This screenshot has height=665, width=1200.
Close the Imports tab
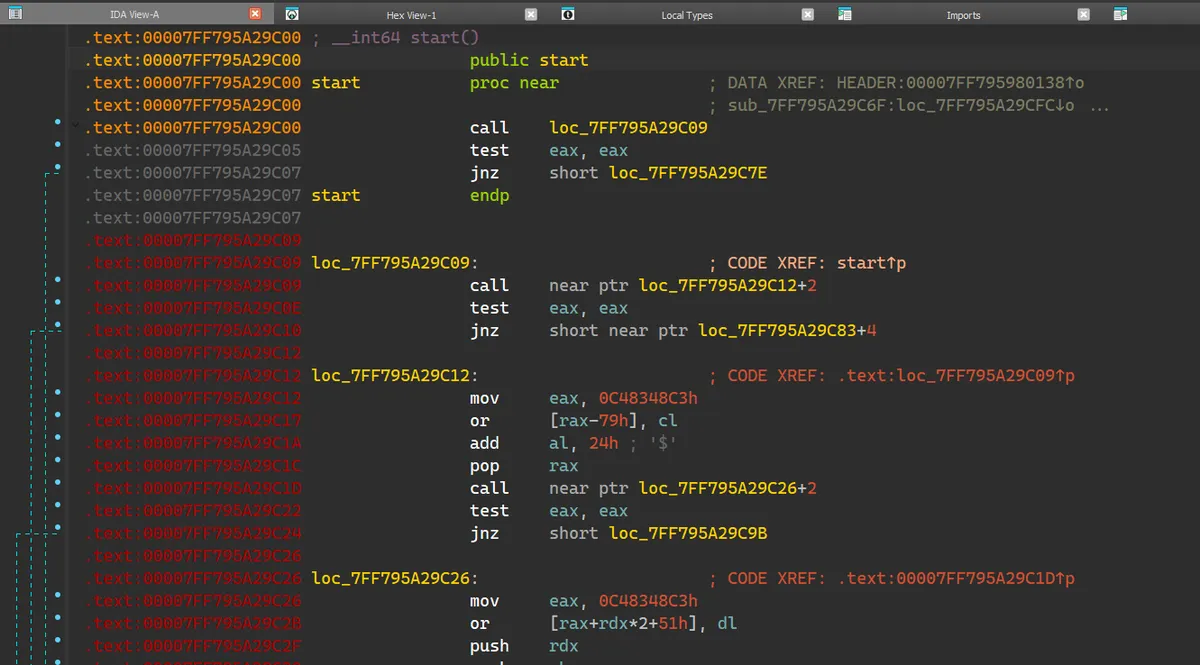[x=1084, y=14]
